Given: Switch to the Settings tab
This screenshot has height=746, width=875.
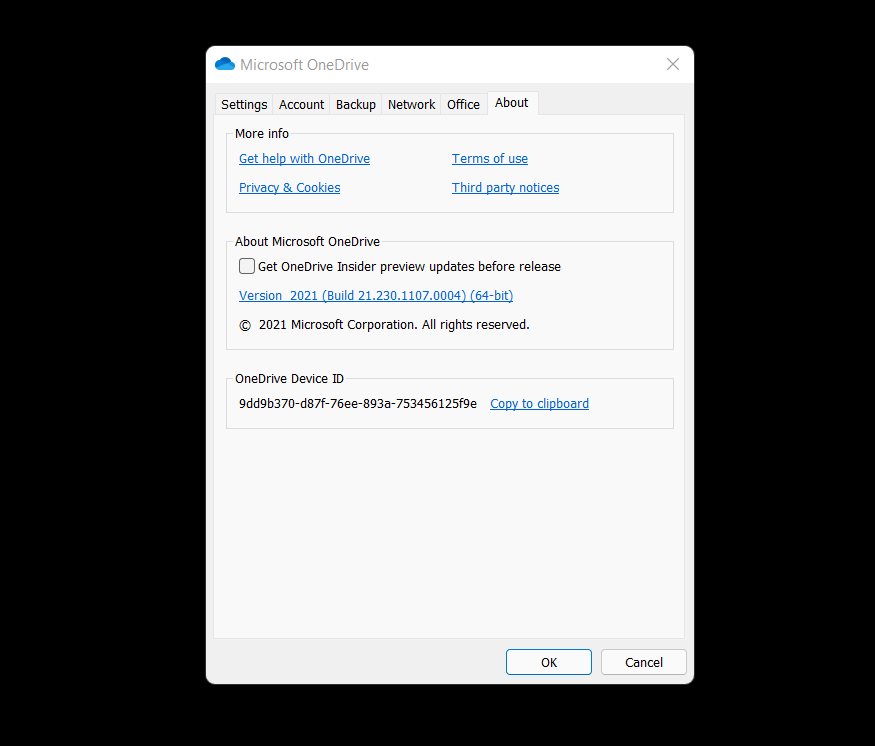Looking at the screenshot, I should coord(244,104).
